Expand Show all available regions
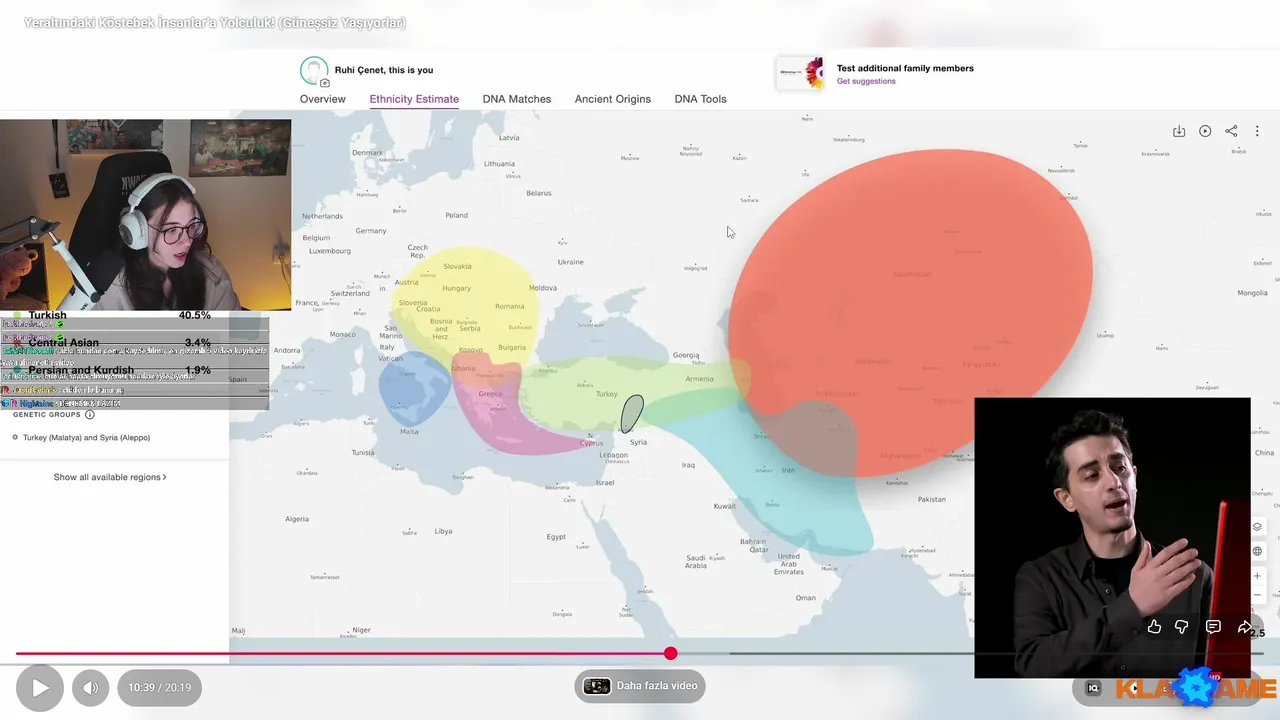 click(x=110, y=477)
